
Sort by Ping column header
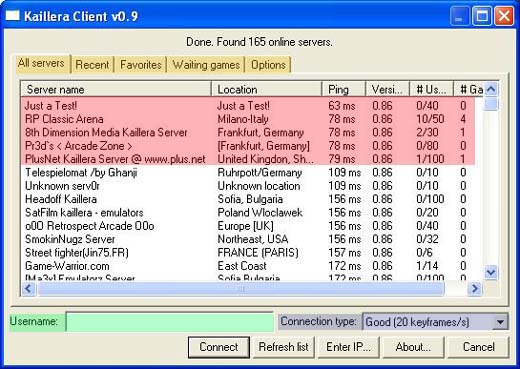click(x=344, y=89)
